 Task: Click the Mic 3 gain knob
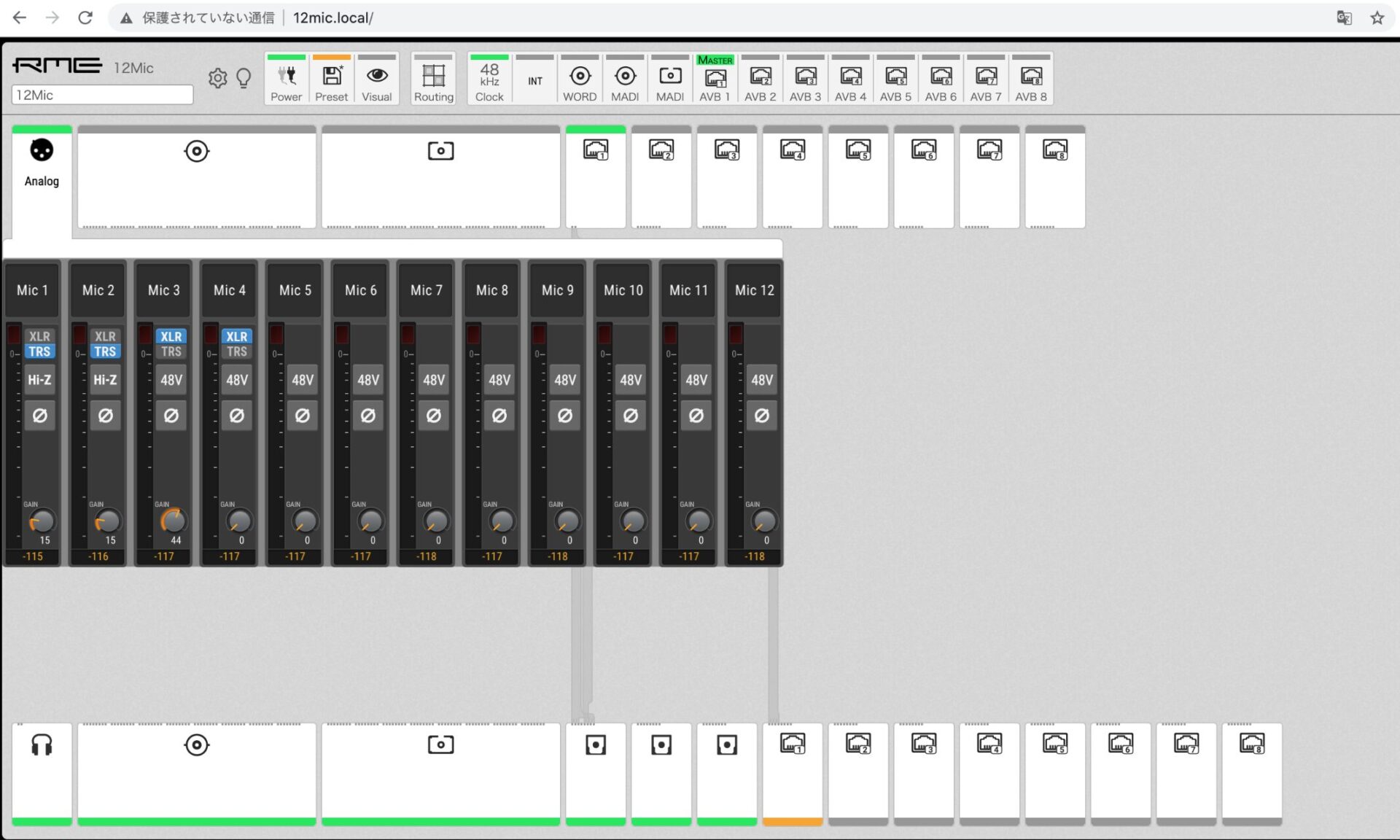[x=173, y=521]
